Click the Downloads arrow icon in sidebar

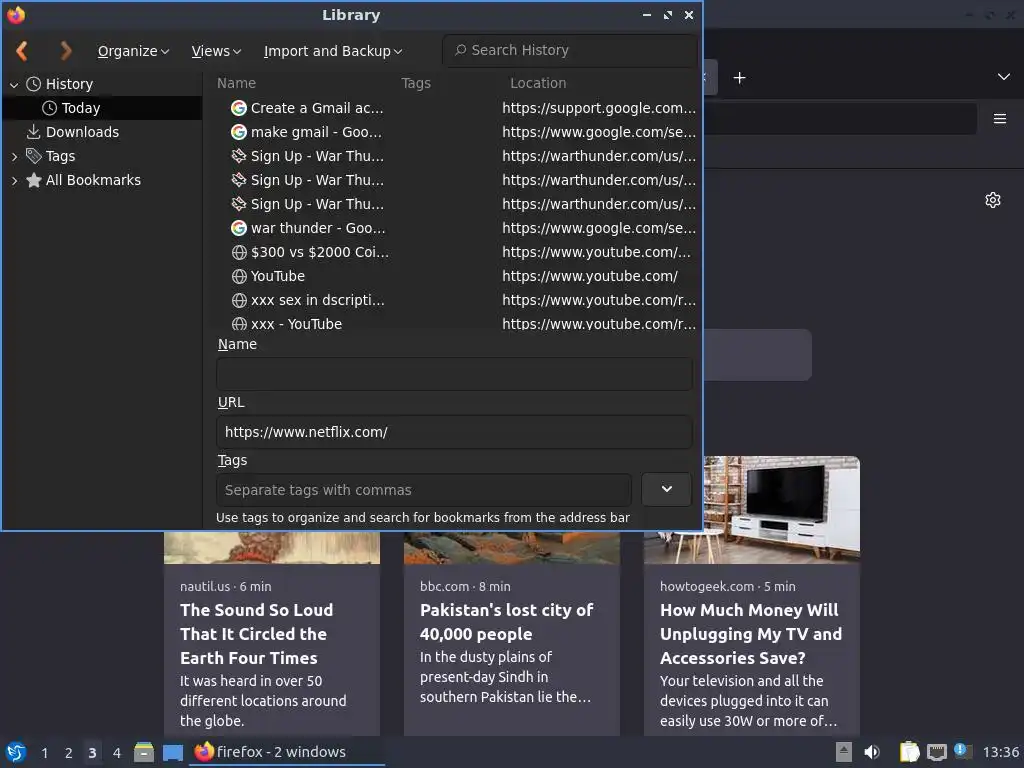[x=33, y=132]
